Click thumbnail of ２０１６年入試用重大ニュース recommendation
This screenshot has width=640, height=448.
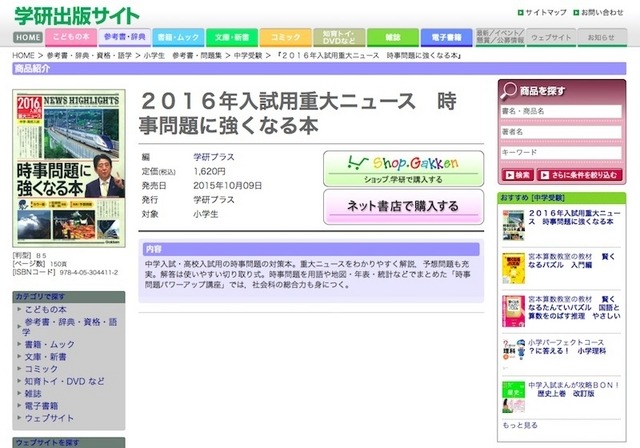pyautogui.click(x=513, y=226)
